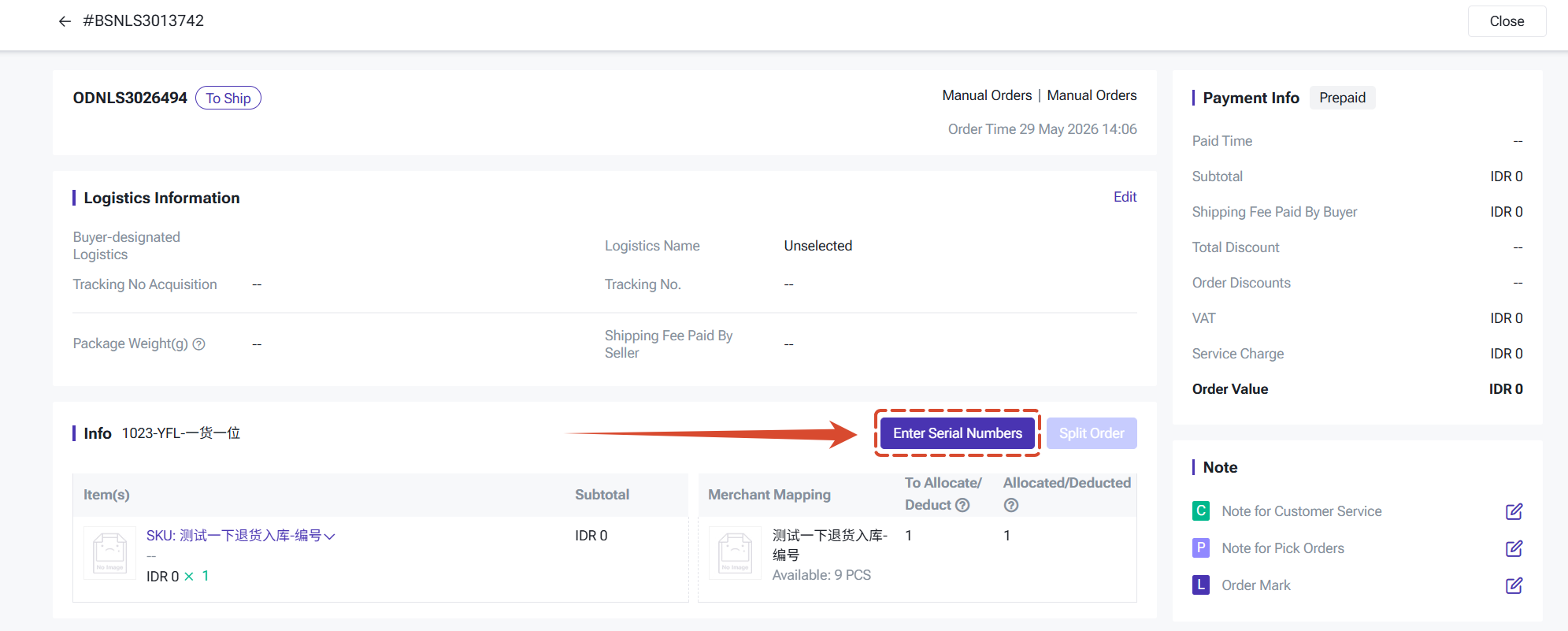This screenshot has height=631, width=1568.
Task: Click the green C customer service icon
Action: 1201,510
